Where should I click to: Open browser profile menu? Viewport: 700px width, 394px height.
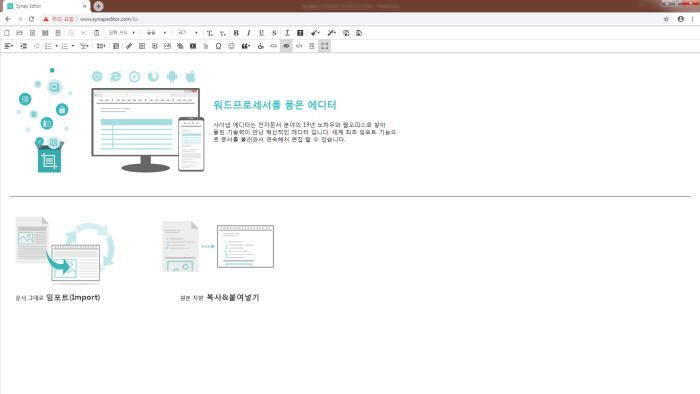click(x=680, y=19)
